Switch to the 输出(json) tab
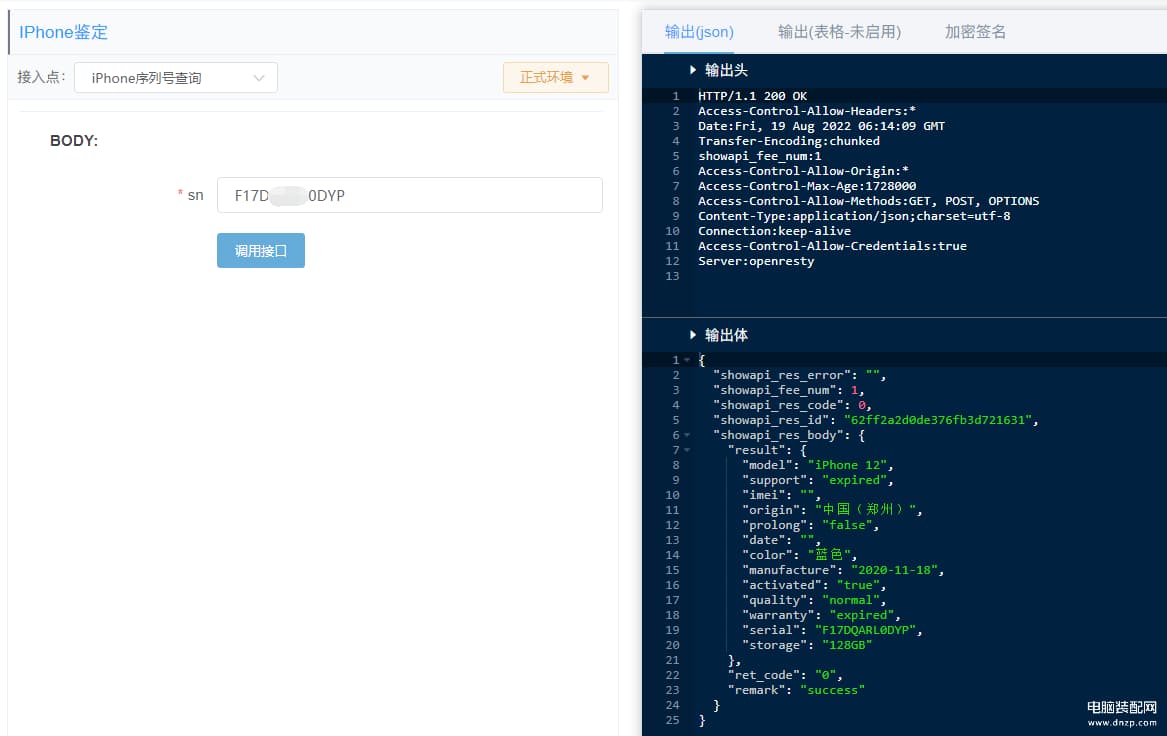Screen dimensions: 1167x736 click(x=699, y=32)
